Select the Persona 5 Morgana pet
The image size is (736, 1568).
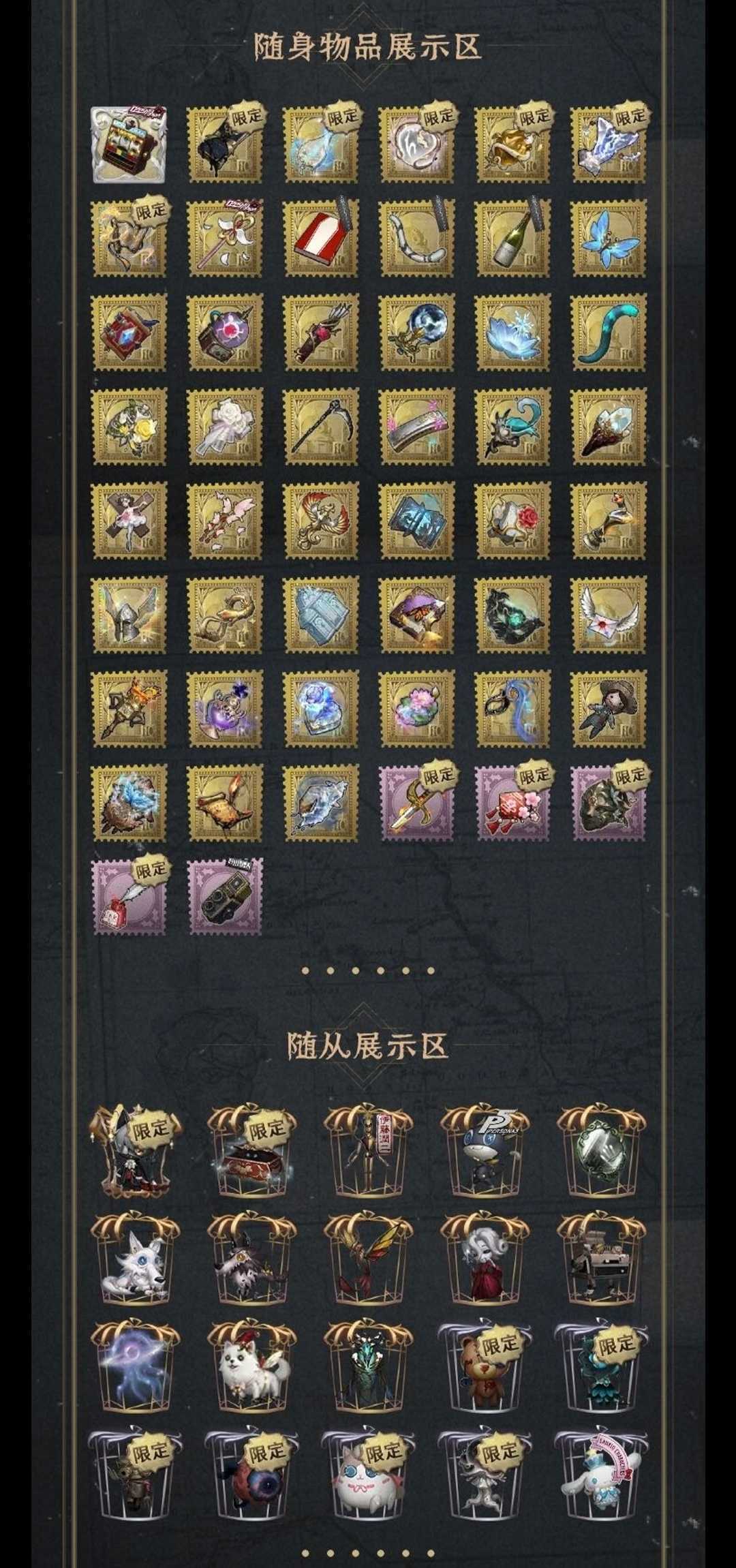(x=485, y=1152)
